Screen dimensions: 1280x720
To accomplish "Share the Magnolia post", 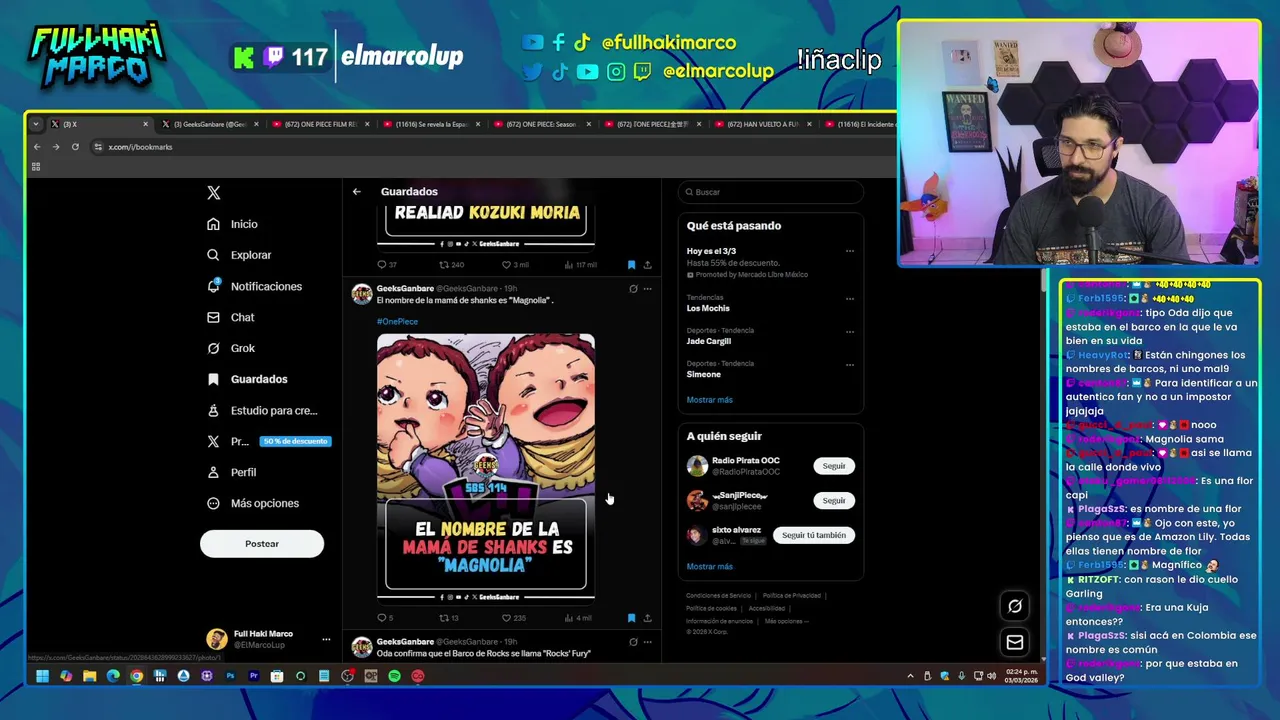I will (x=648, y=618).
